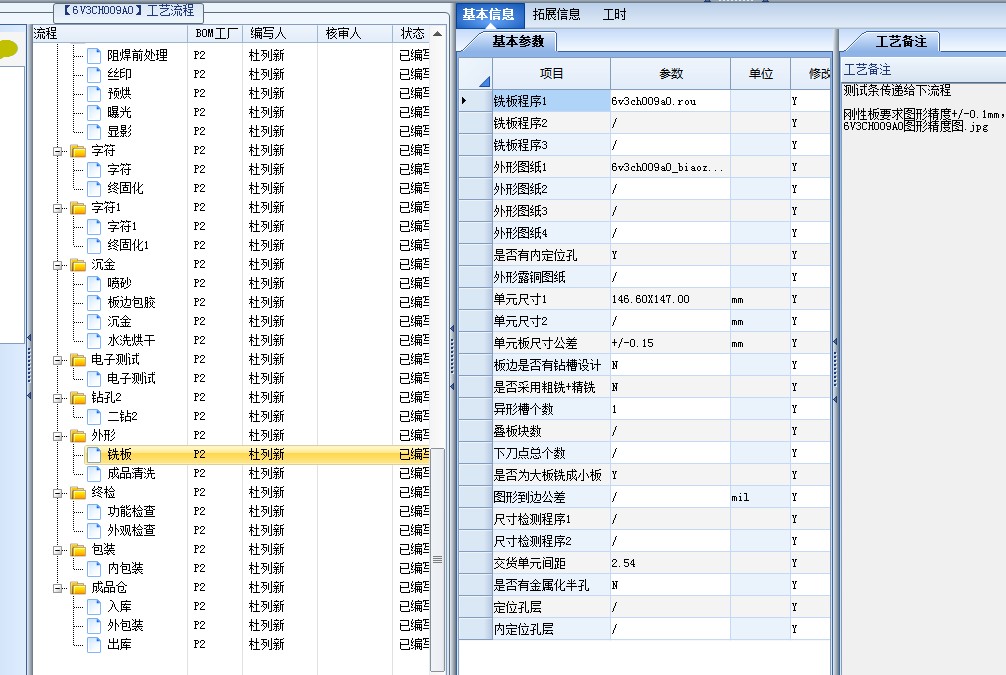Click the BOM工厂 column header

point(215,33)
